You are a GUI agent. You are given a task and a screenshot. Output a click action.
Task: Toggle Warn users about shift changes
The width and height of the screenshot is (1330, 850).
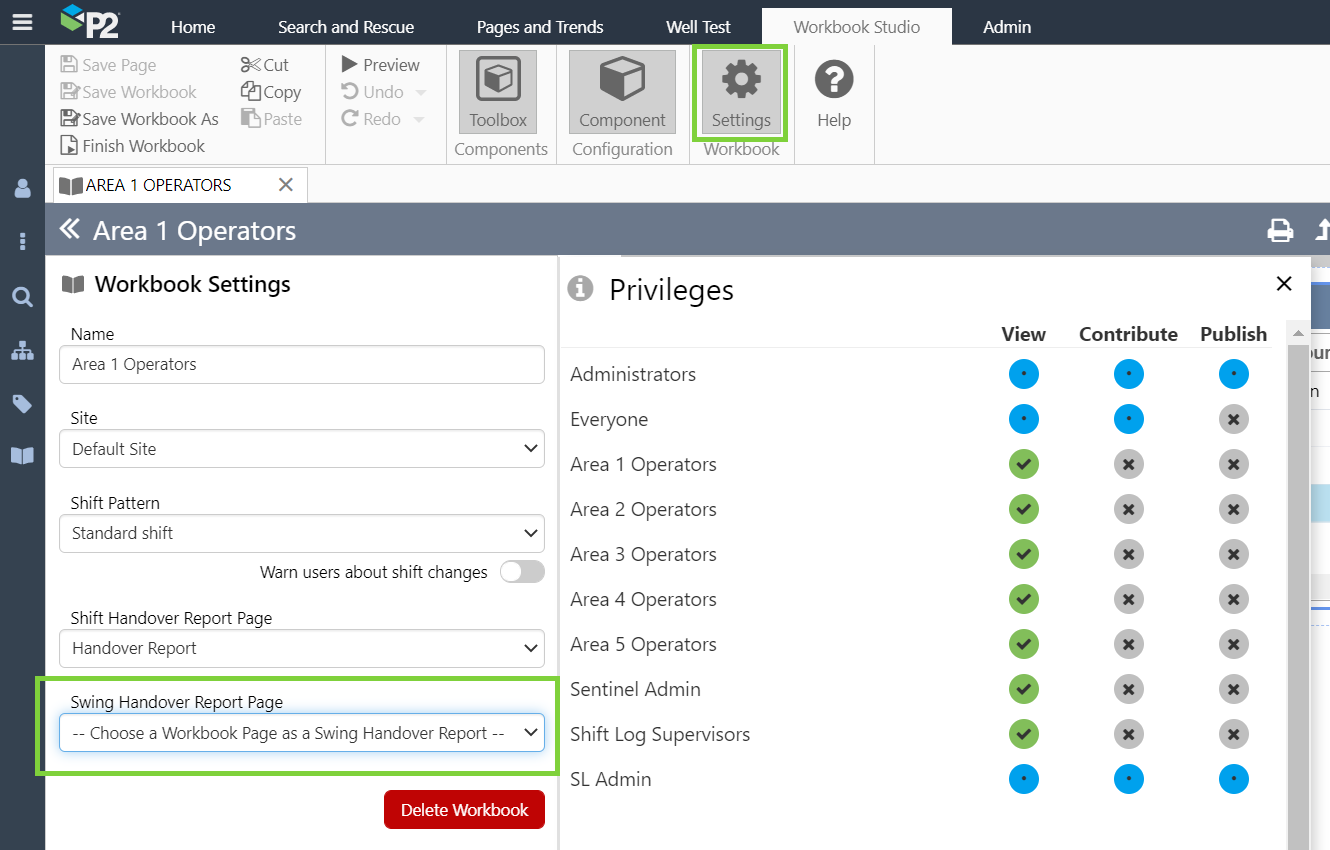point(522,572)
